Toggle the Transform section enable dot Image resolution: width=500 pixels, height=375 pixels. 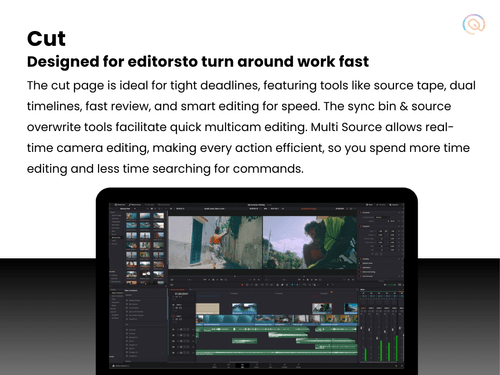click(x=360, y=226)
